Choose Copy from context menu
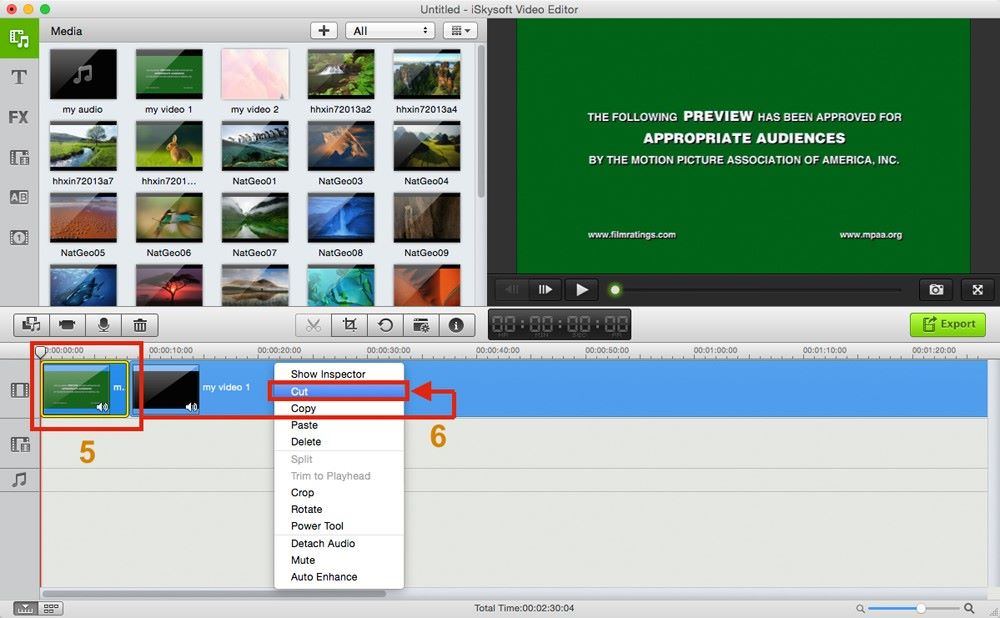The height and width of the screenshot is (618, 1000). click(x=339, y=408)
